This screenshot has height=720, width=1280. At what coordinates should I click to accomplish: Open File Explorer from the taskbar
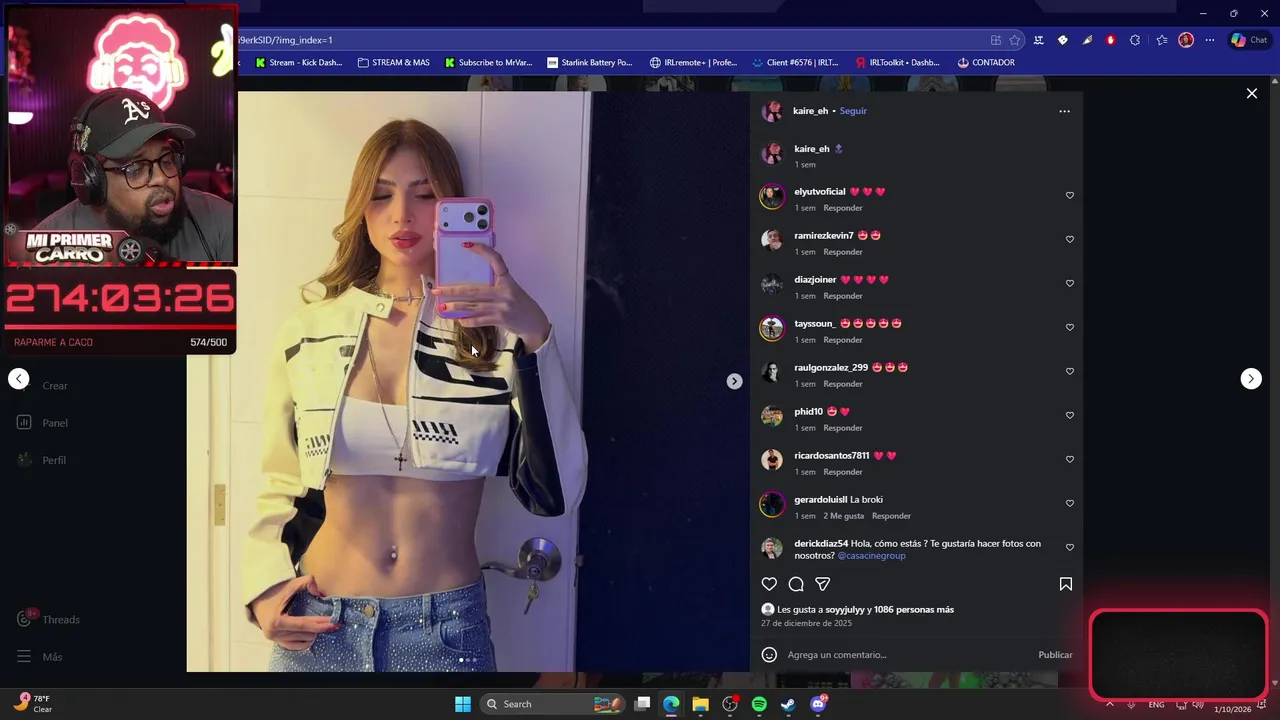[x=700, y=704]
